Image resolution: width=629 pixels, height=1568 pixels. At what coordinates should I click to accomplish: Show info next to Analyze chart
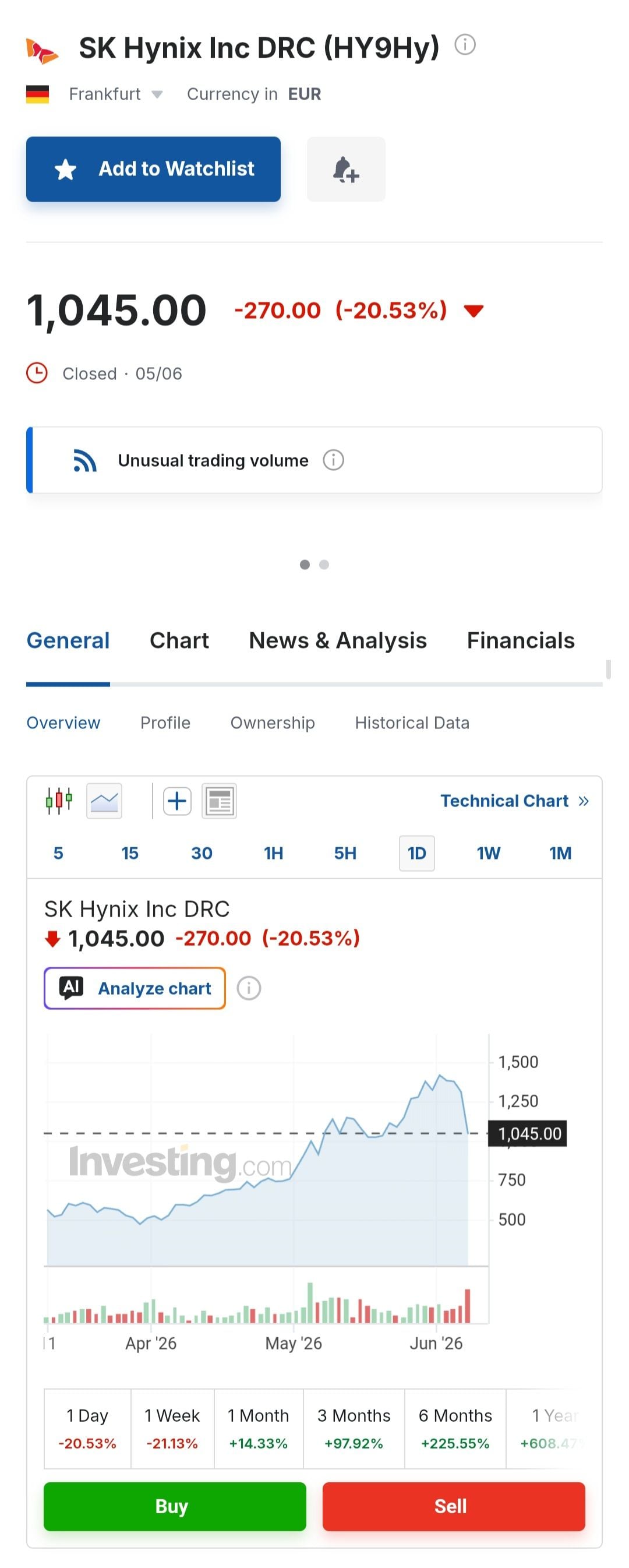(x=248, y=988)
